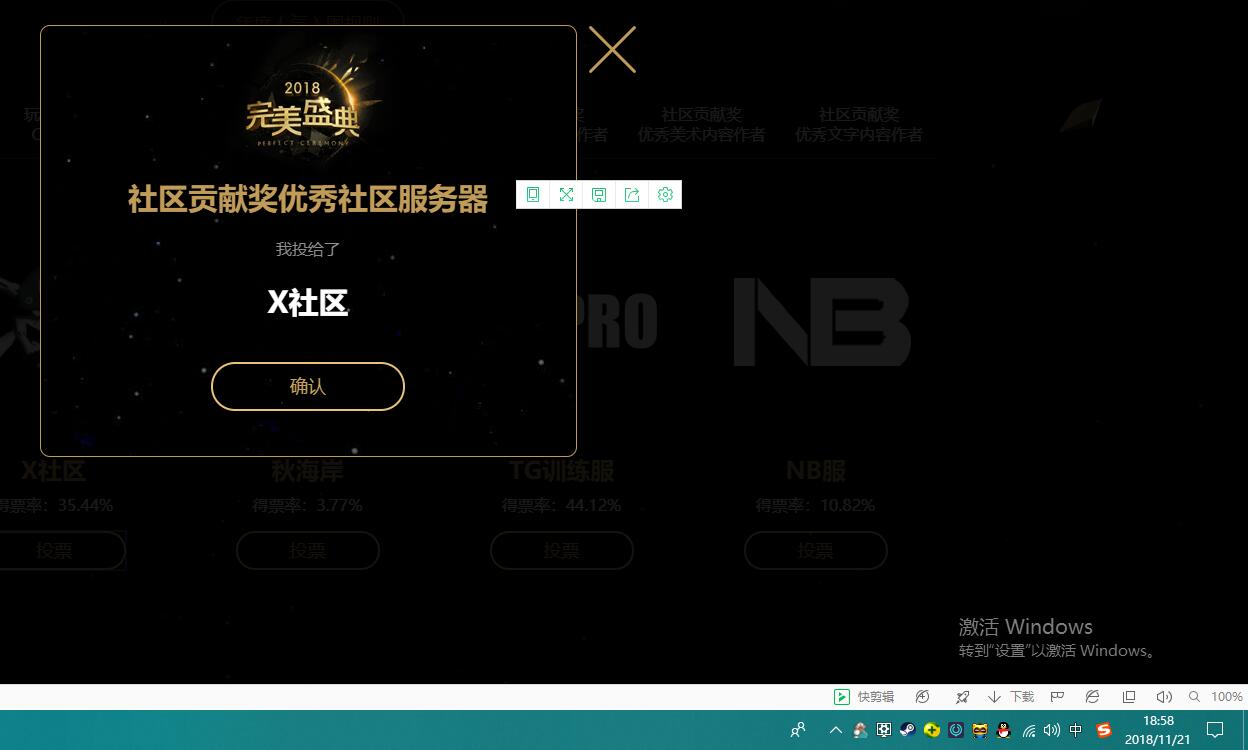Open the Wi-Fi network list from the tray

(1028, 731)
